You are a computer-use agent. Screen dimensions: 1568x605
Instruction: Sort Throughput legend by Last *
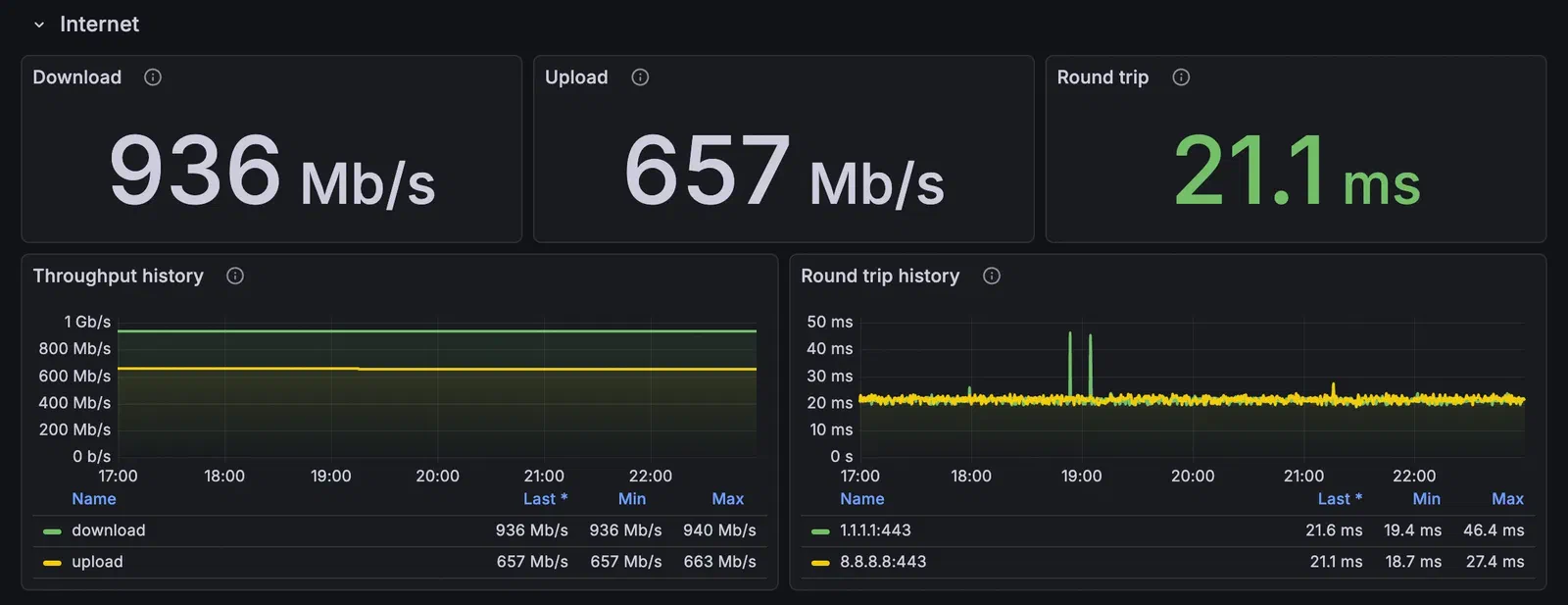coord(545,499)
